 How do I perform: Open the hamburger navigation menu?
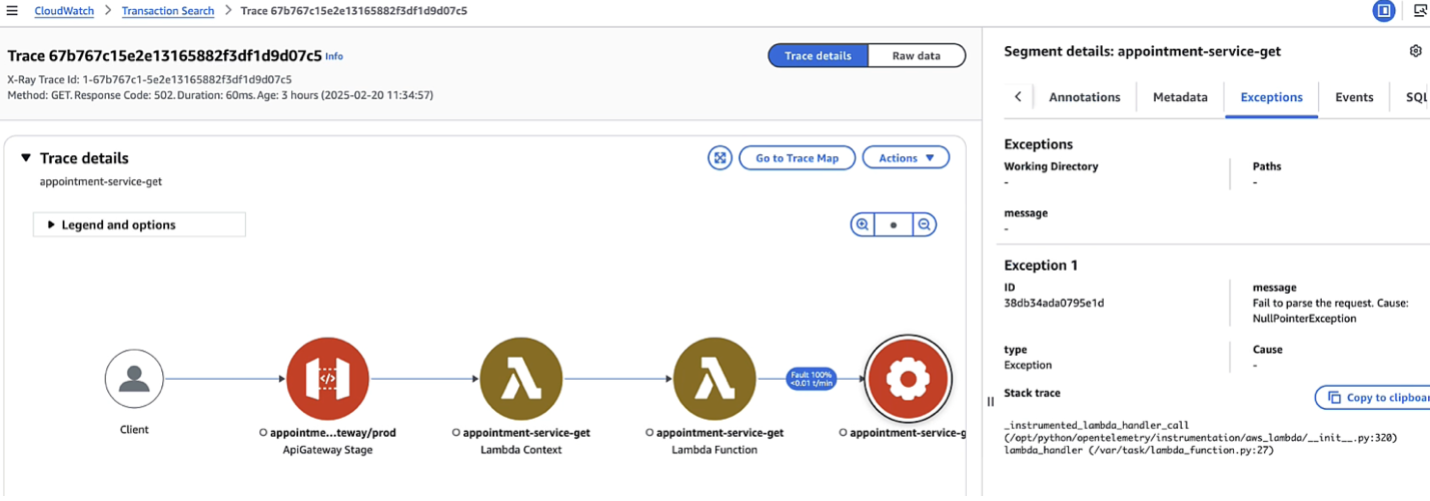click(x=12, y=11)
